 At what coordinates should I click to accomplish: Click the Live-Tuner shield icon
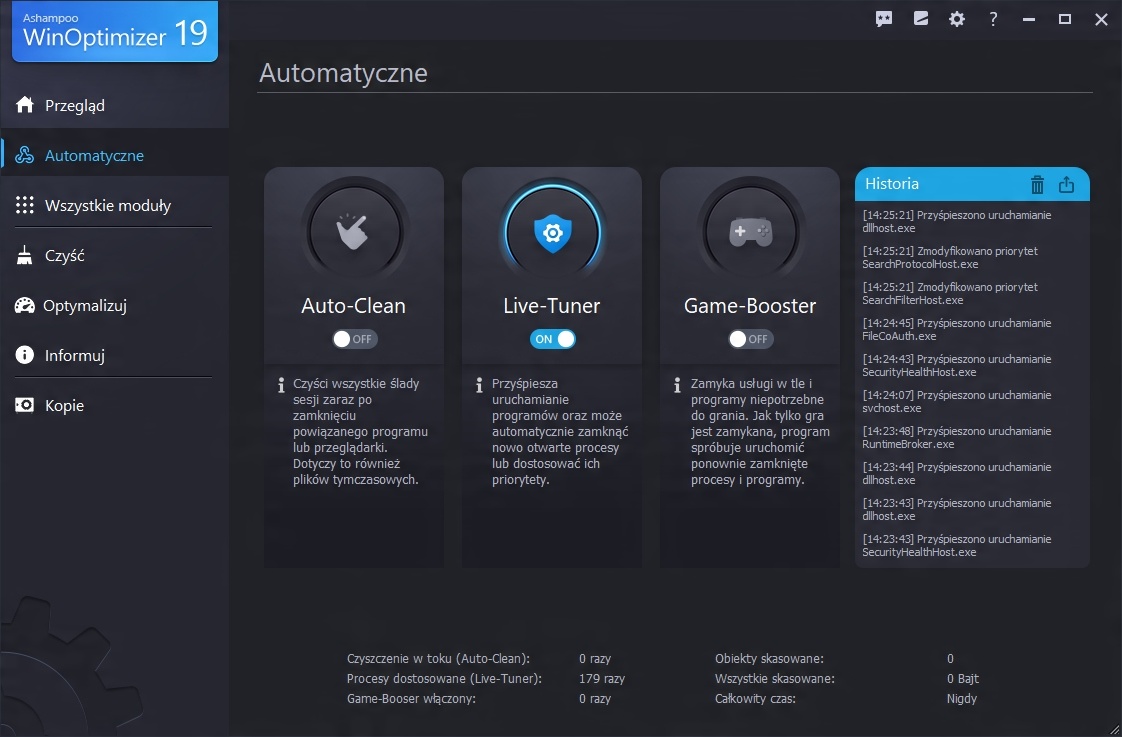click(x=552, y=233)
